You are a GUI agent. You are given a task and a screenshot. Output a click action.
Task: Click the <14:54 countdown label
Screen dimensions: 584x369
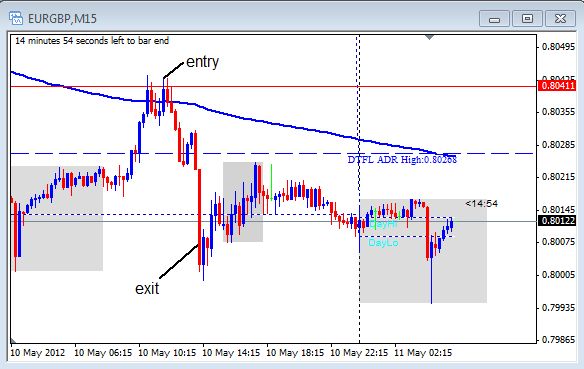tap(481, 204)
